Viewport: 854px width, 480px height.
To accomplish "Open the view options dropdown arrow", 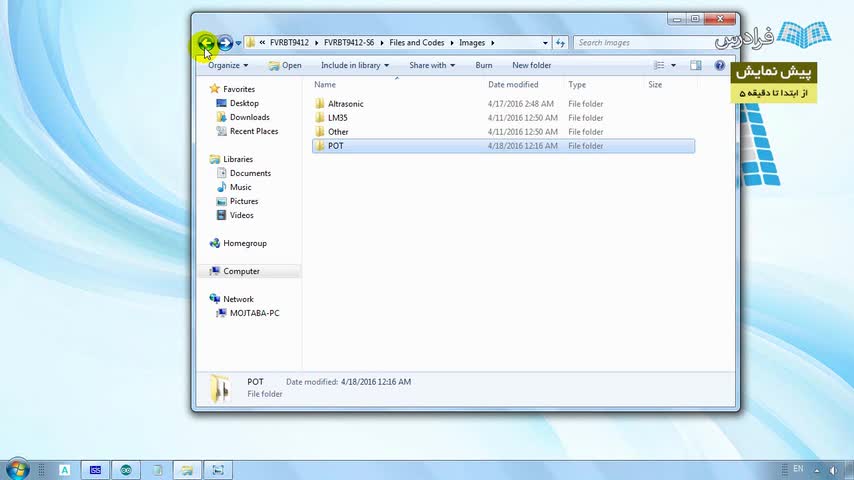I will point(673,65).
